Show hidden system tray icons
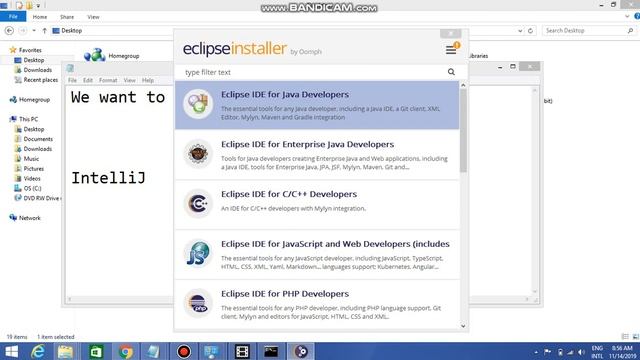The image size is (640, 360). (536, 352)
